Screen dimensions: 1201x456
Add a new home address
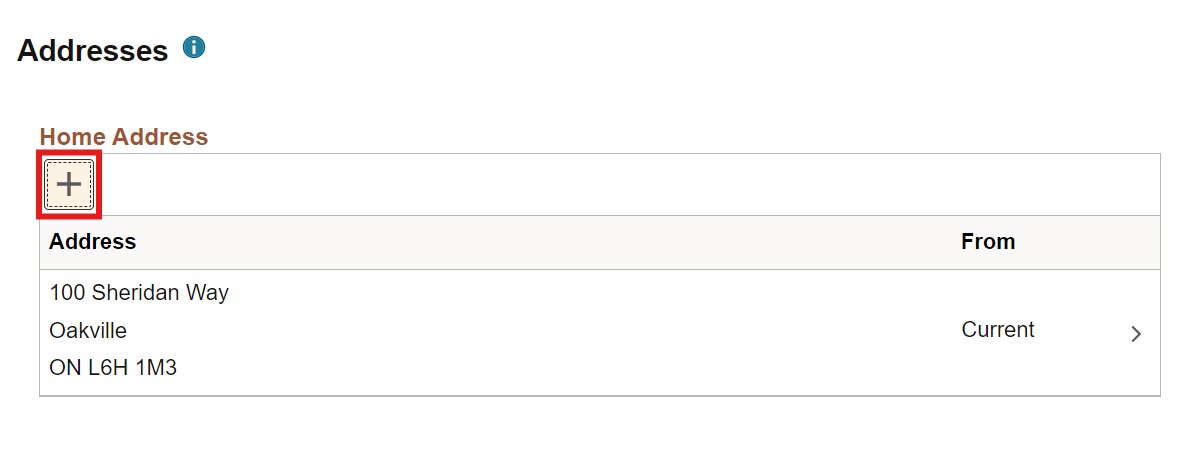pyautogui.click(x=69, y=184)
